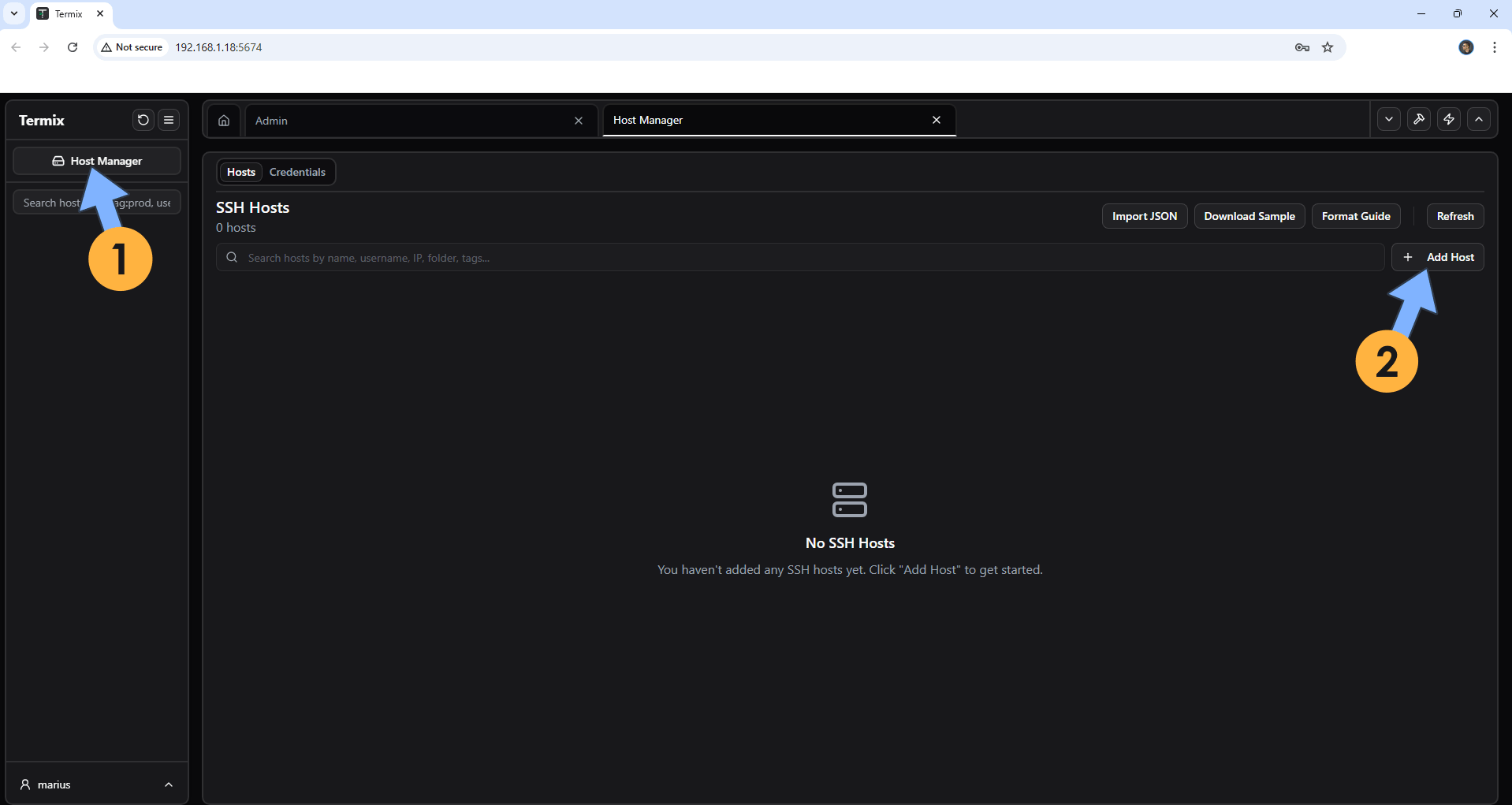Click the Termix sidebar refresh icon
1512x805 pixels.
pos(143,120)
